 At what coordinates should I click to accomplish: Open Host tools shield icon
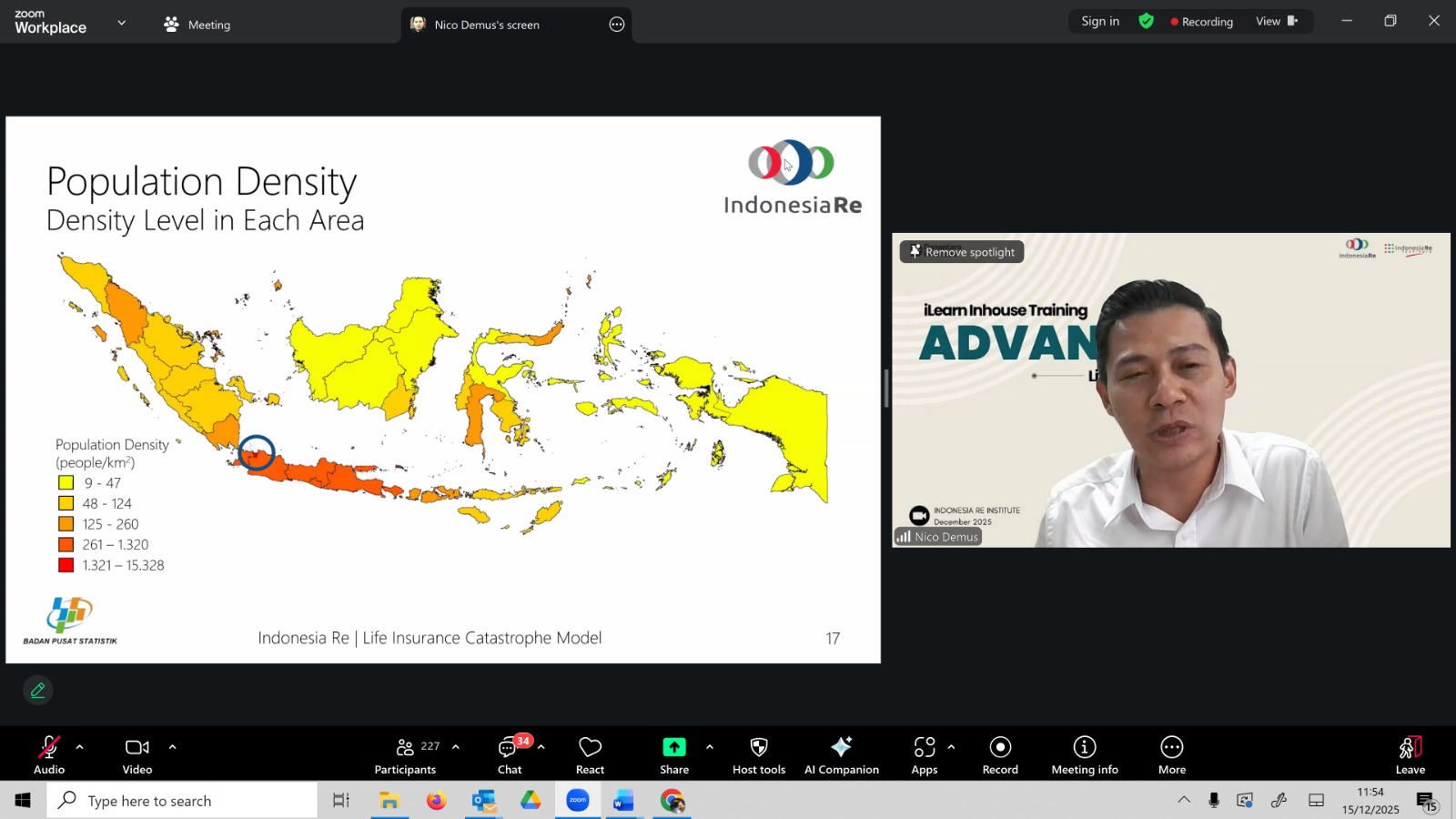[x=758, y=754]
